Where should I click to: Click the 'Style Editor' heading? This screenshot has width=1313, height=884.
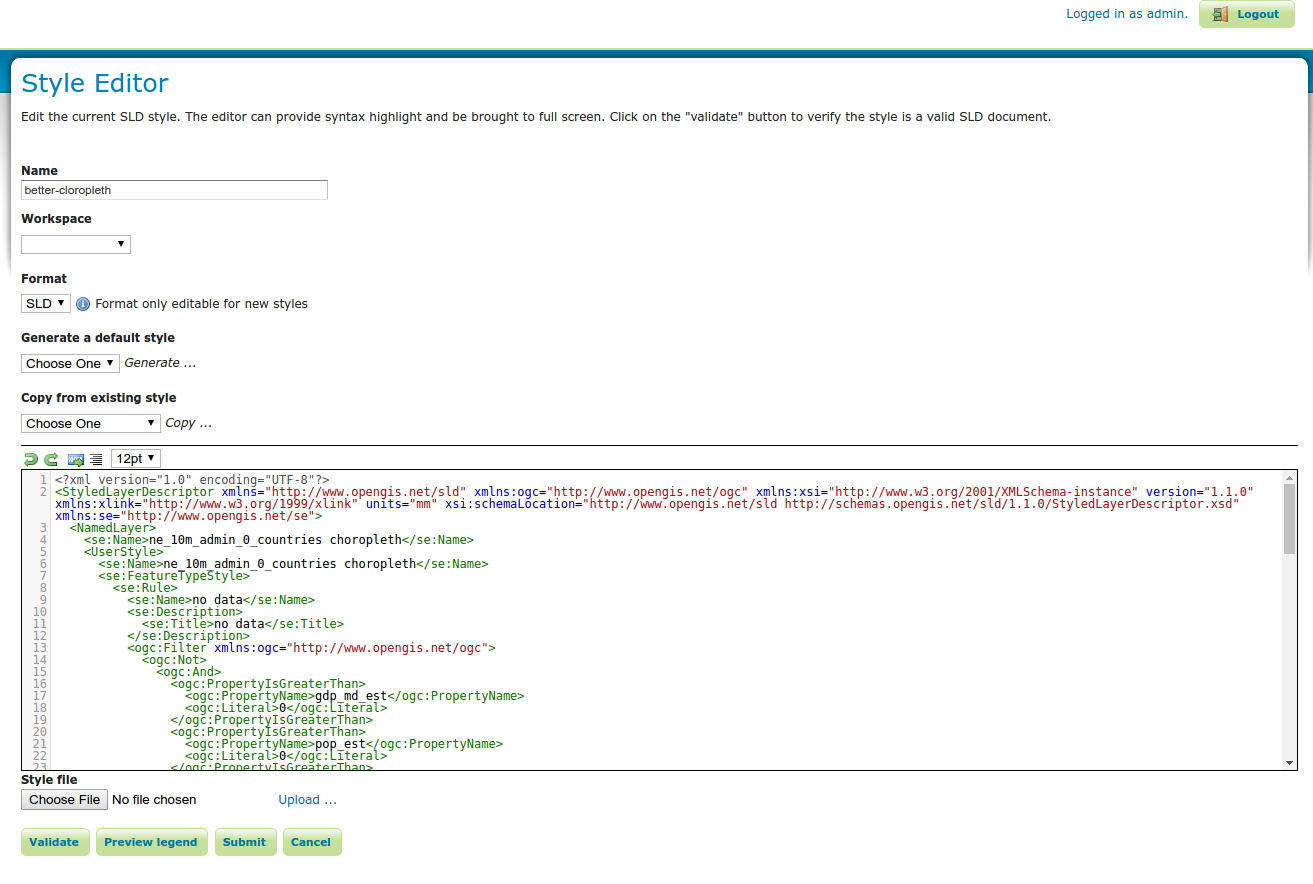[95, 83]
